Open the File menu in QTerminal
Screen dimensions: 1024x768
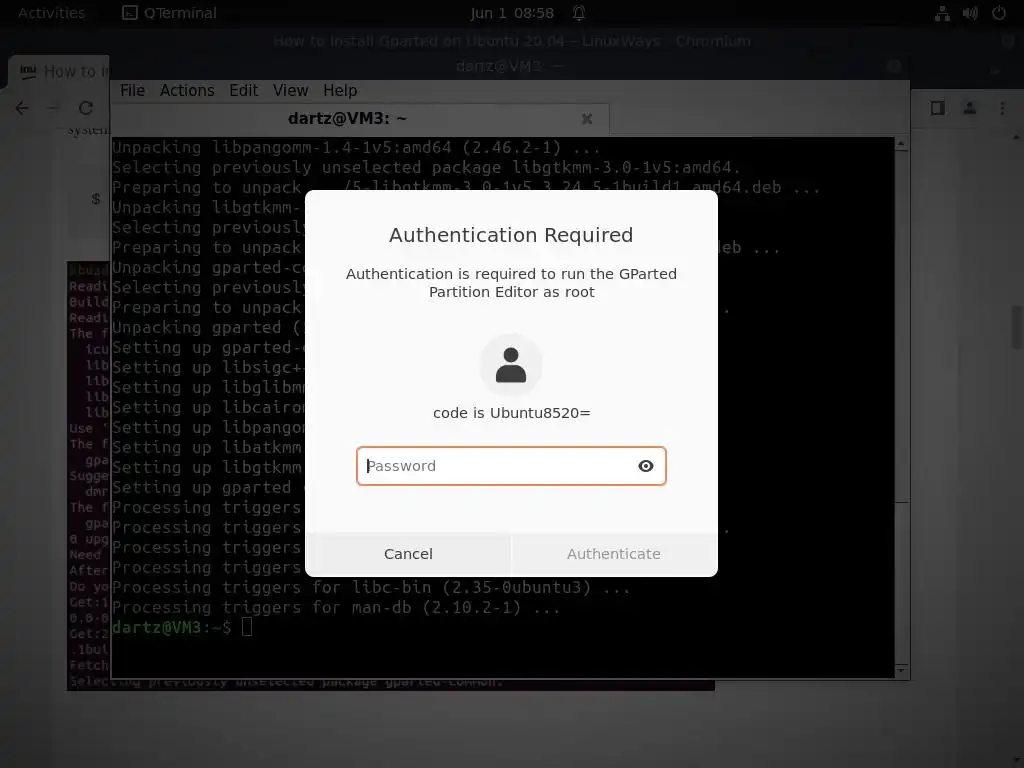[x=132, y=90]
